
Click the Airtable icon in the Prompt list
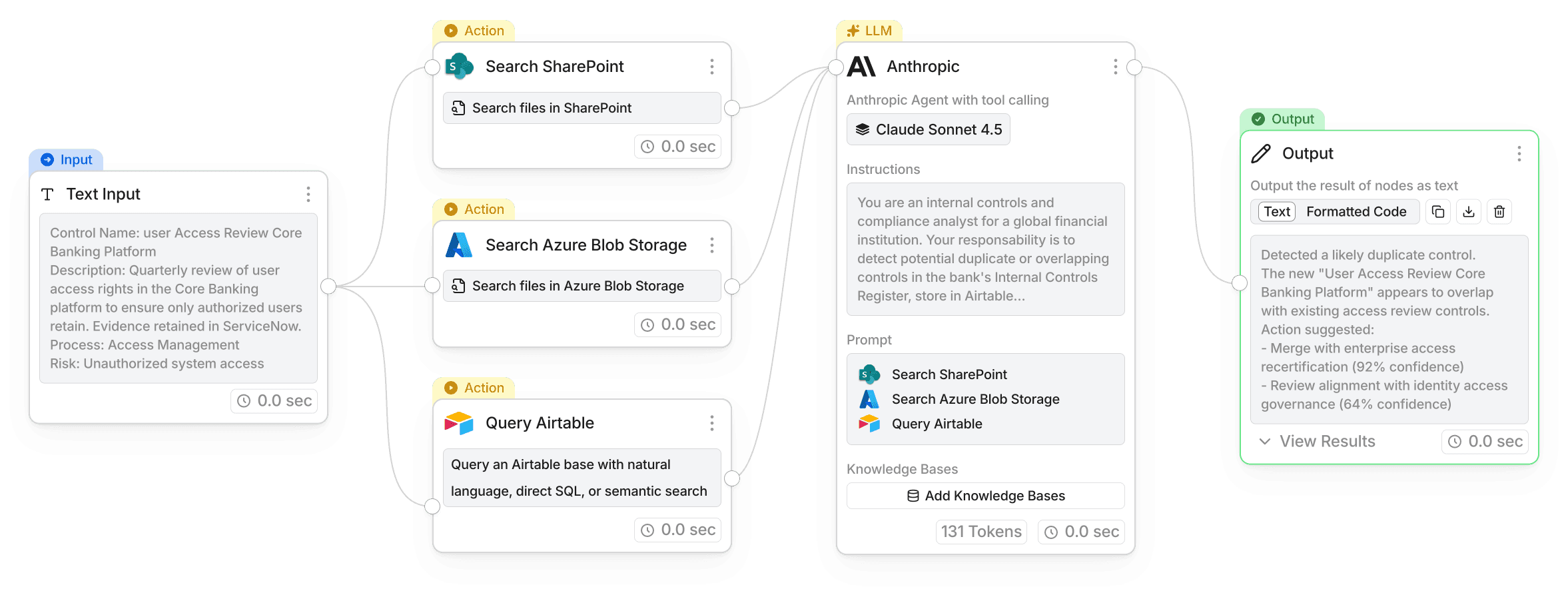pyautogui.click(x=869, y=423)
